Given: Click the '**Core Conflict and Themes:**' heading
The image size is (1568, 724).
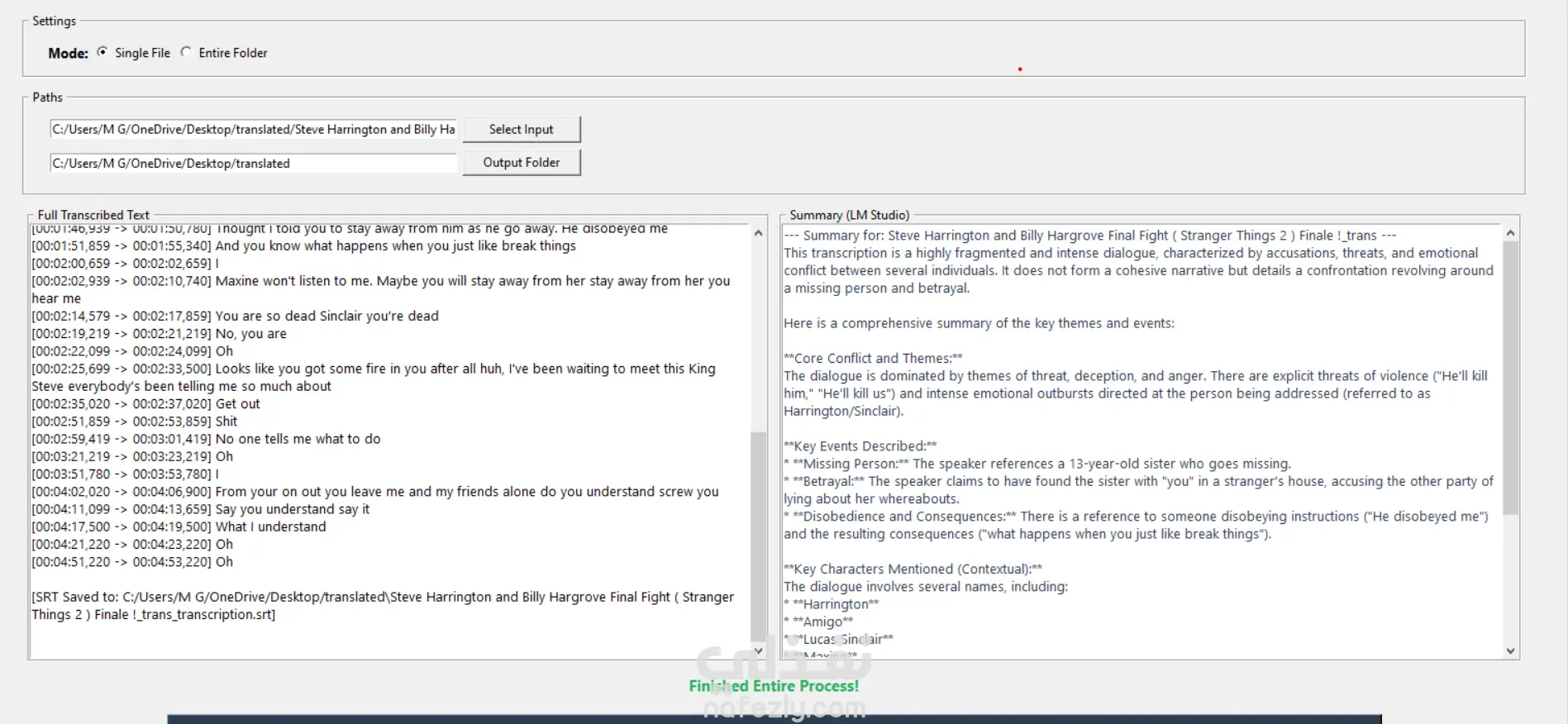Looking at the screenshot, I should click(x=873, y=358).
